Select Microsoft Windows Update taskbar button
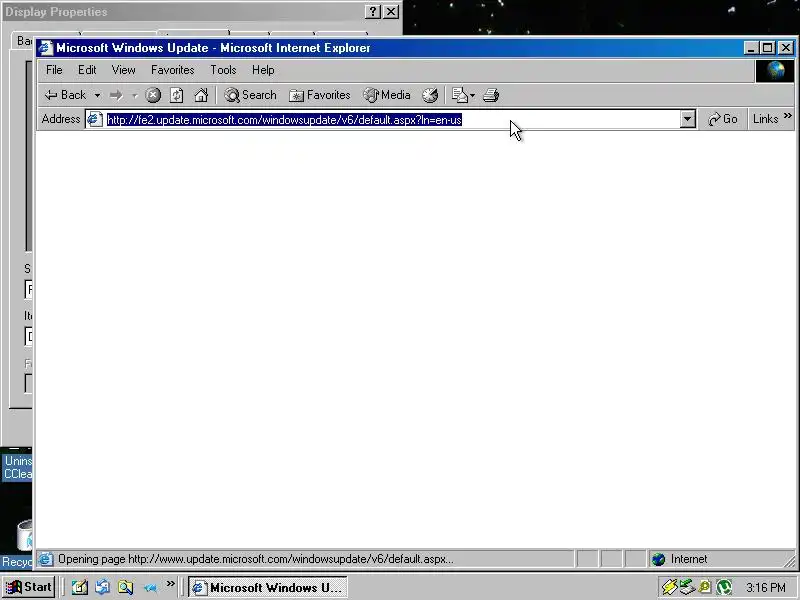Viewport: 800px width, 600px height. pos(267,587)
